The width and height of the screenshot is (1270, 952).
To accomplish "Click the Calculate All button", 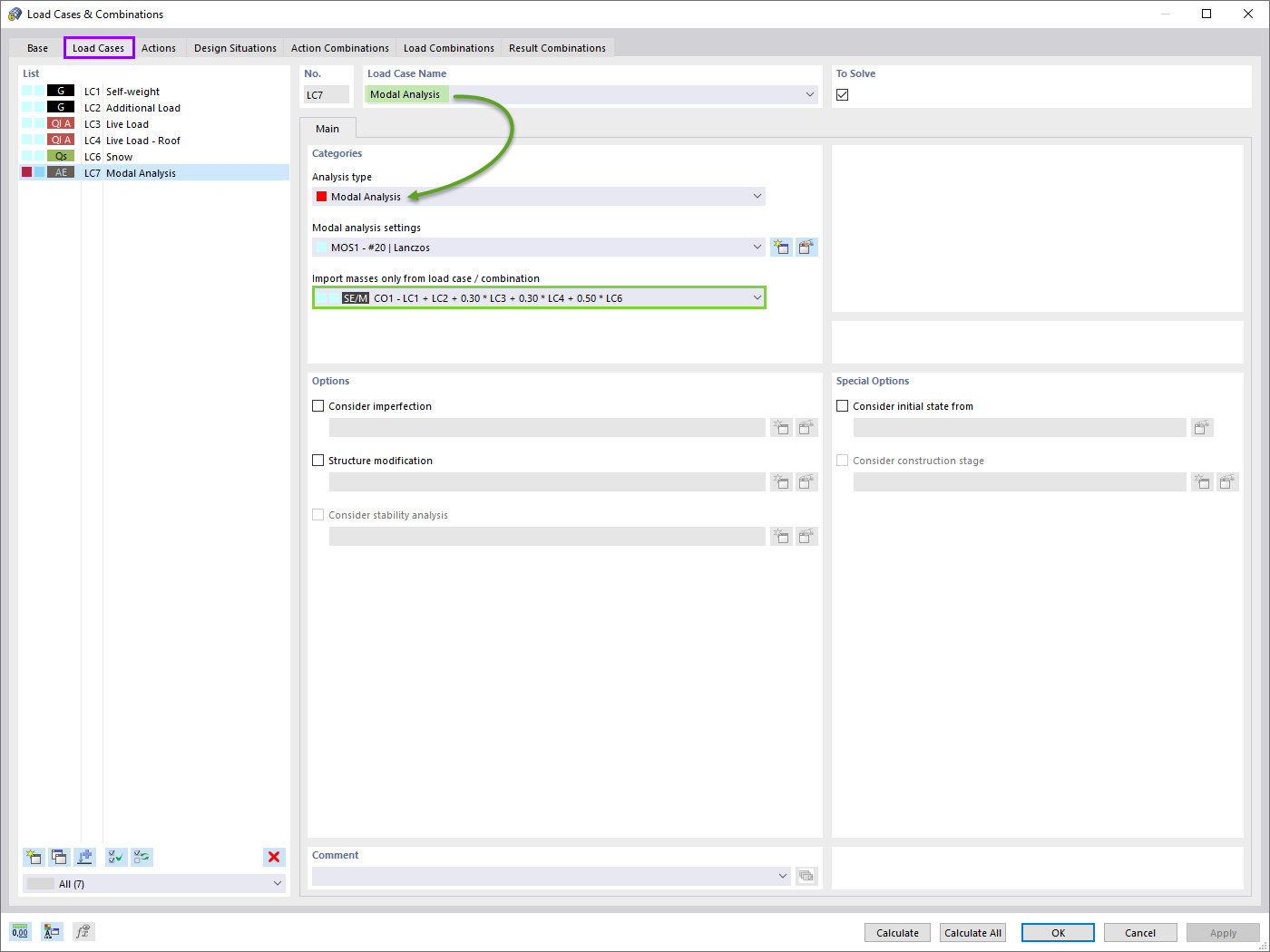I will [x=973, y=932].
